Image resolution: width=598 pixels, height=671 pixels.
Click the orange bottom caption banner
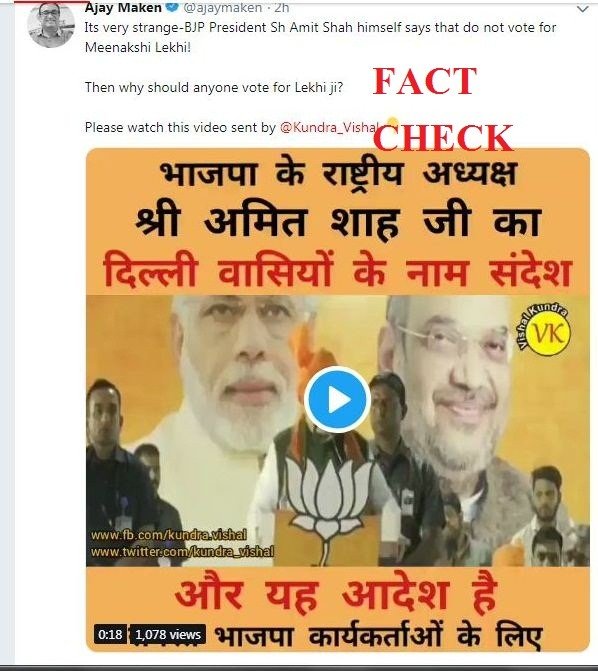pos(338,609)
